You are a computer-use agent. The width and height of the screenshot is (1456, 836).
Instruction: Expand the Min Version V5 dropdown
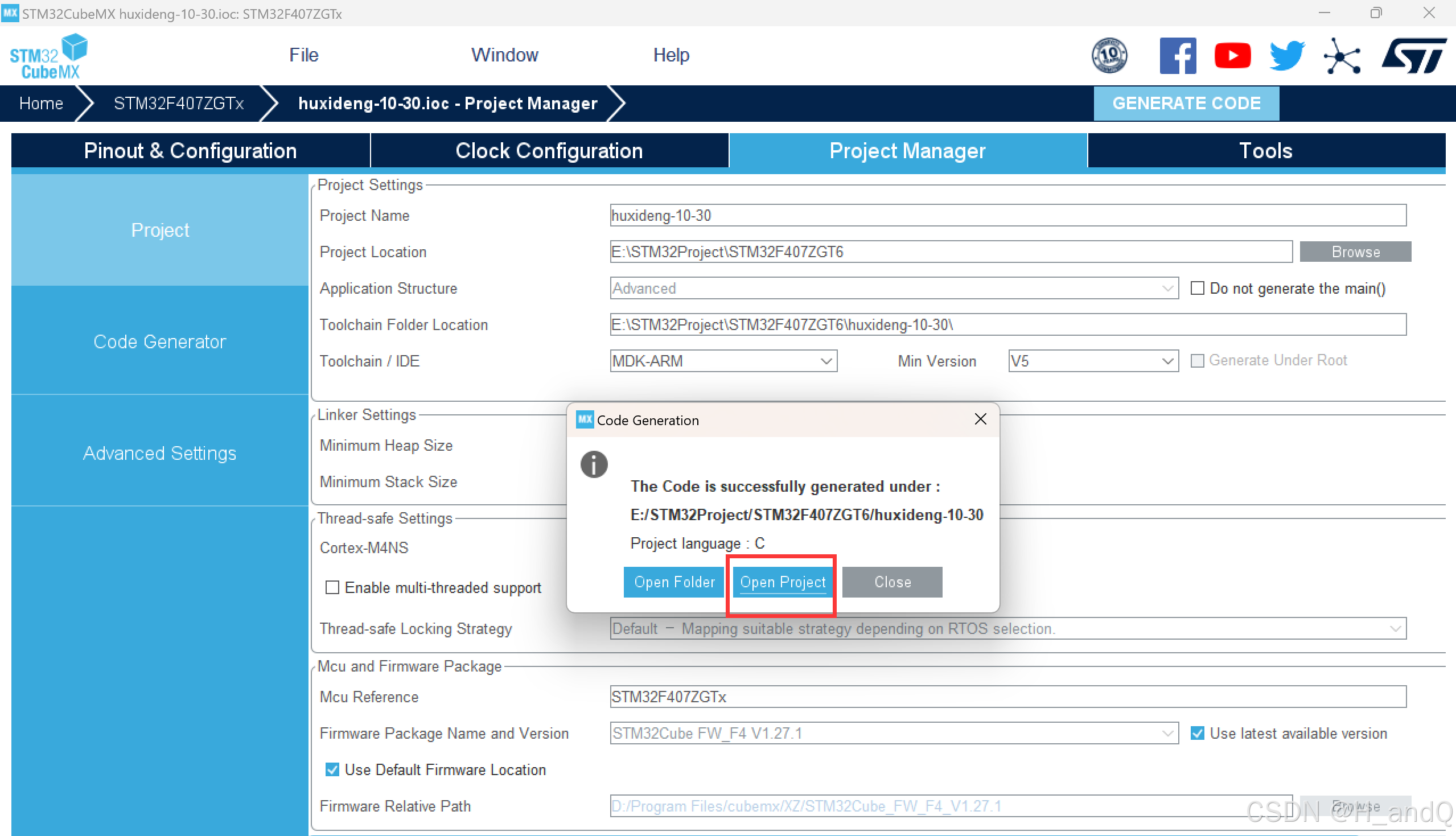coord(1093,361)
